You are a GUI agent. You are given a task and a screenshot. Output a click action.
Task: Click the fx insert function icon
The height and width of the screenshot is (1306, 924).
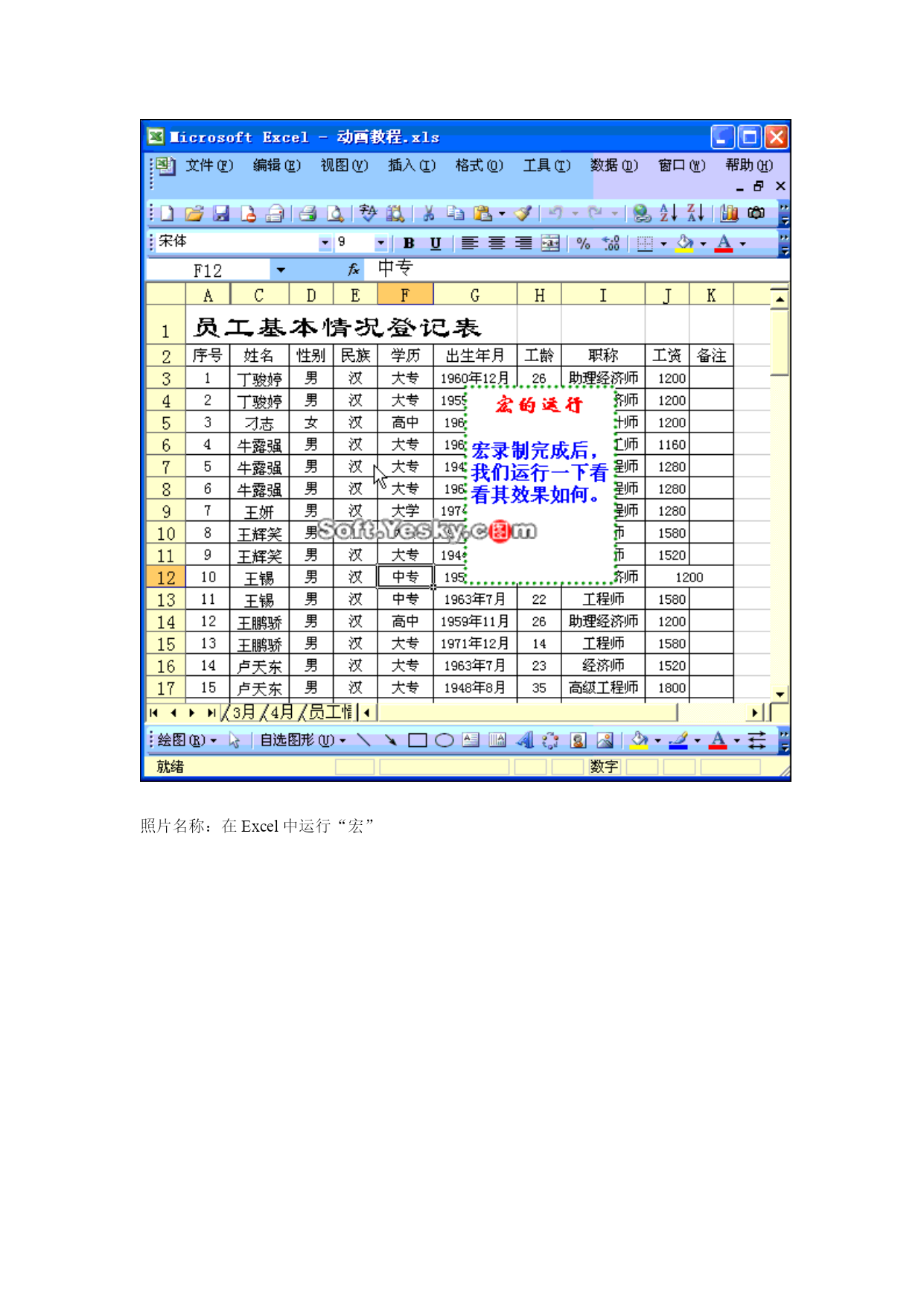click(x=354, y=270)
